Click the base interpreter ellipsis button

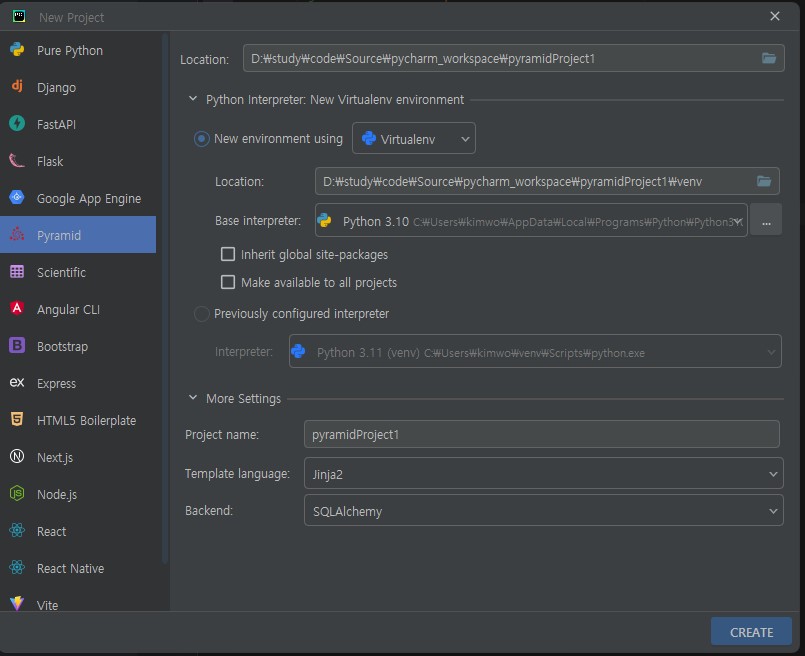point(765,221)
